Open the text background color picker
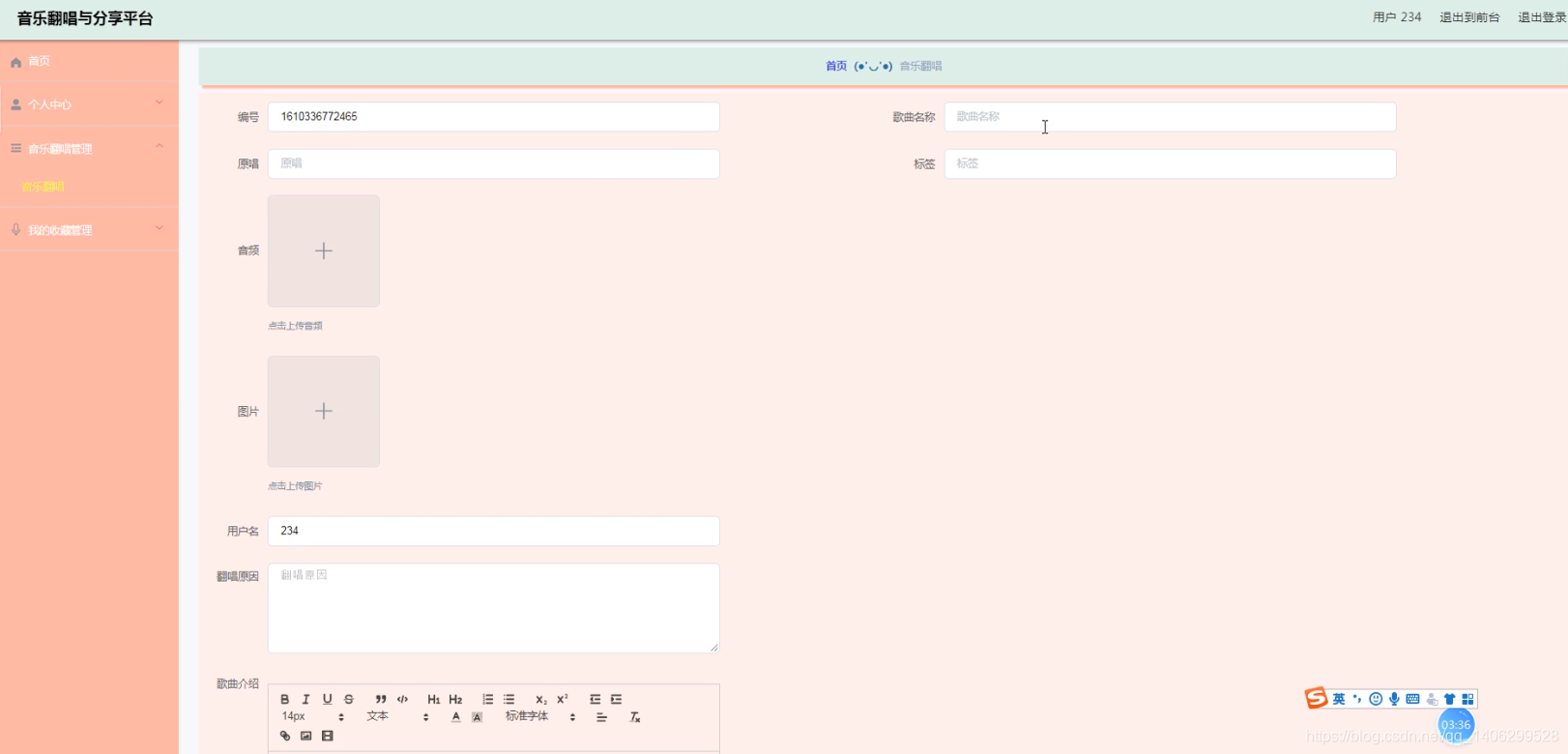 click(x=477, y=717)
